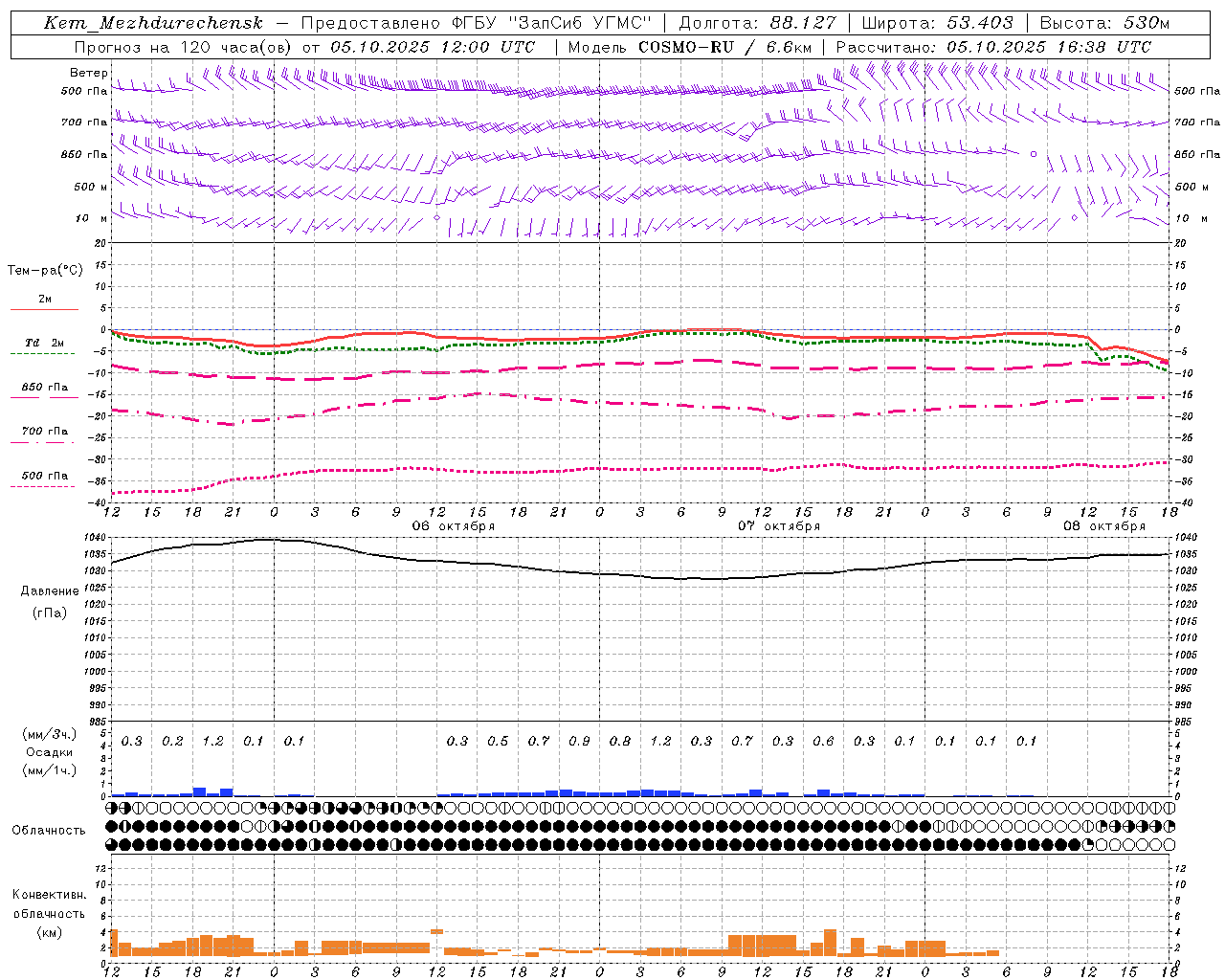This screenshot has height=980, width=1225.
Task: Click 850 гПа entry in temperature legend
Action: [45, 388]
